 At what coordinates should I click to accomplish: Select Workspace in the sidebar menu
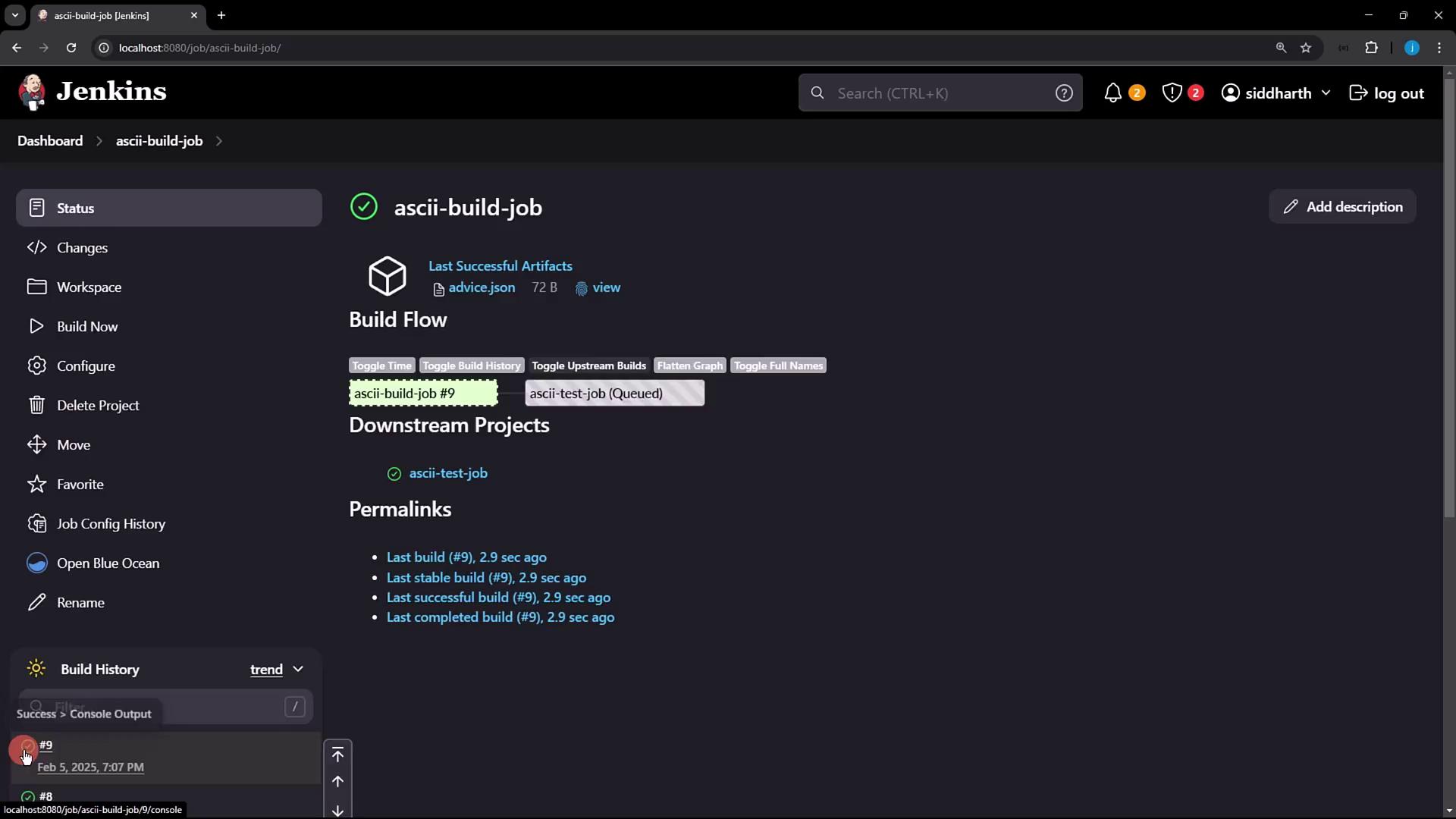point(89,287)
